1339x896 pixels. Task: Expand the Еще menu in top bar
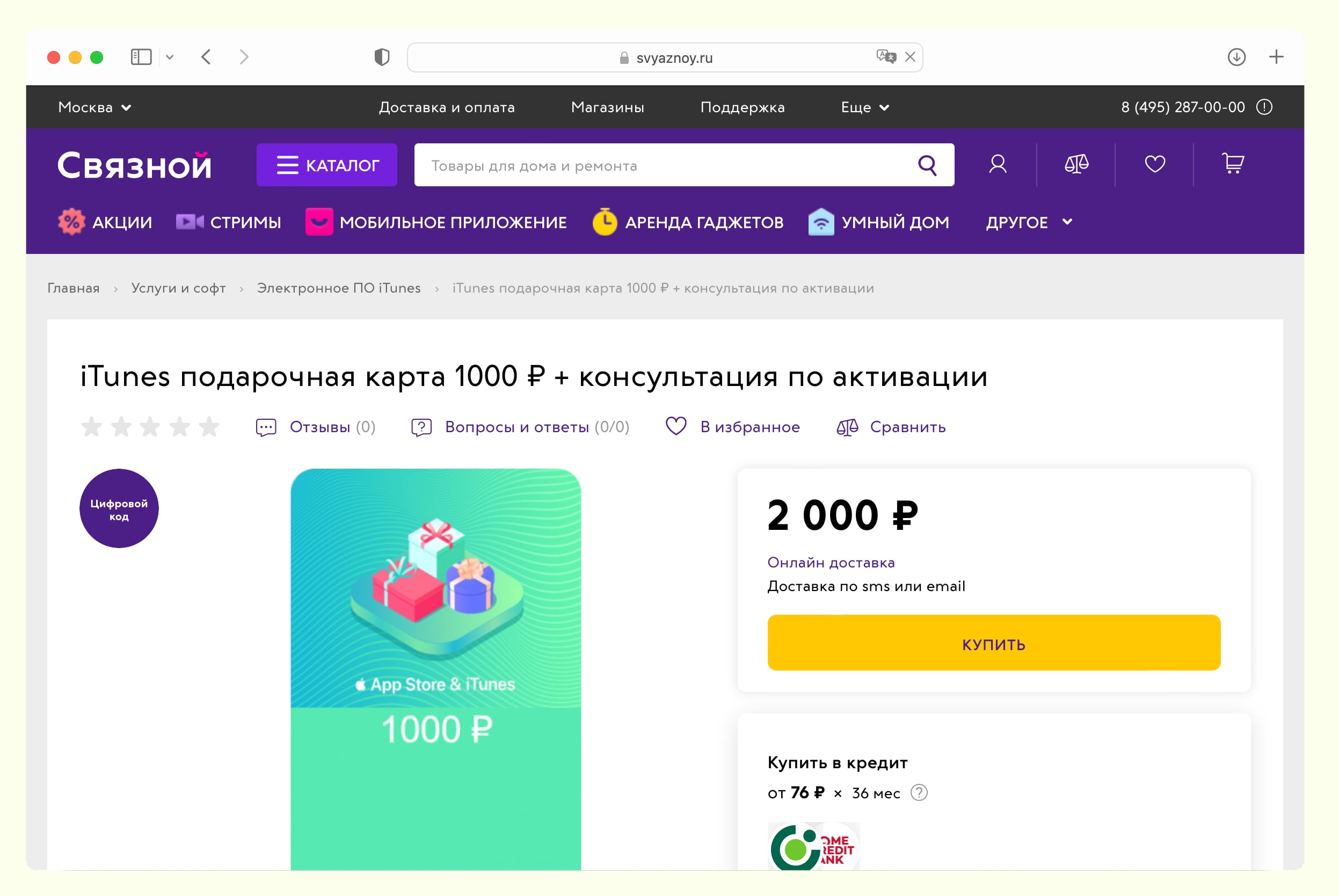click(x=865, y=107)
